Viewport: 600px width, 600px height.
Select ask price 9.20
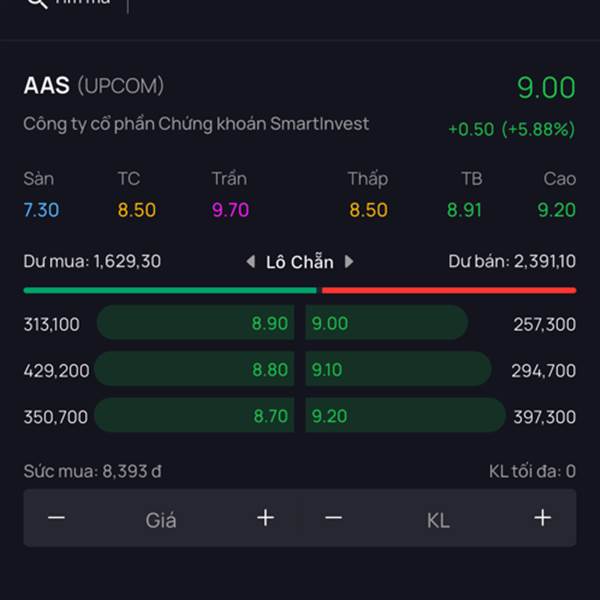[330, 416]
